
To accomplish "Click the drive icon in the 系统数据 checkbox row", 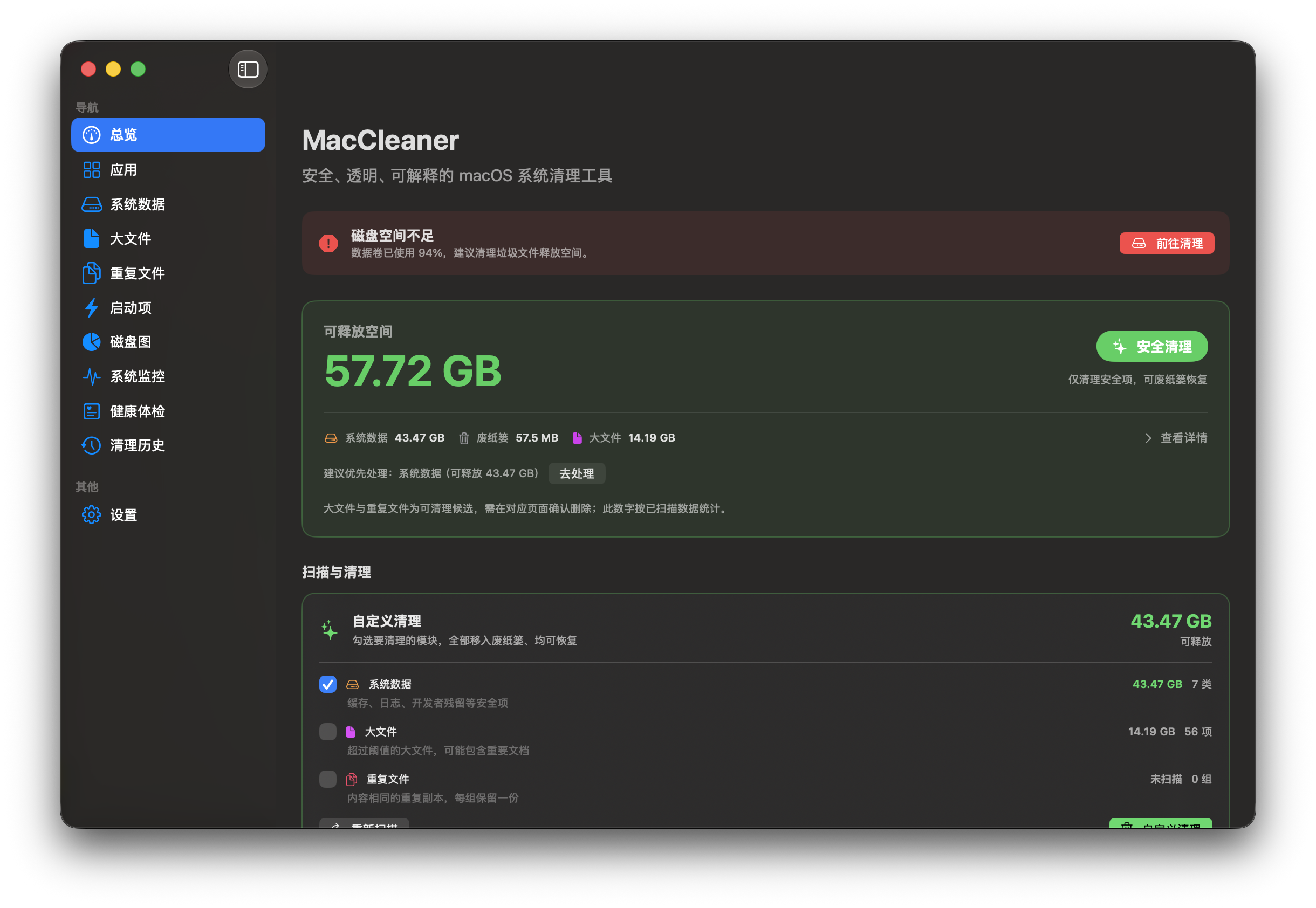I will click(353, 684).
